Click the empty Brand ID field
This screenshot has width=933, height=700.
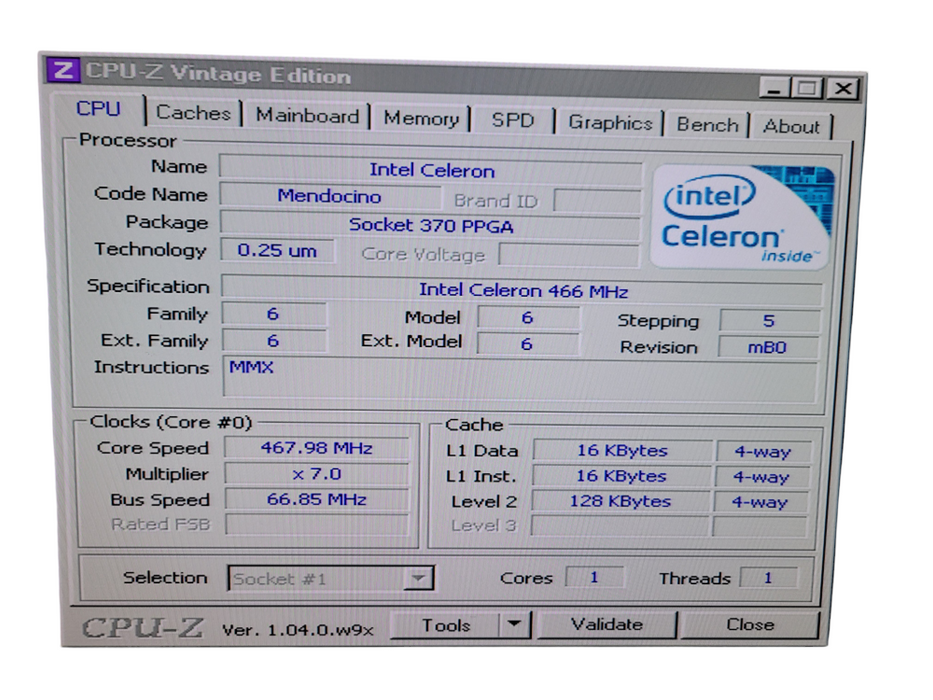point(597,201)
